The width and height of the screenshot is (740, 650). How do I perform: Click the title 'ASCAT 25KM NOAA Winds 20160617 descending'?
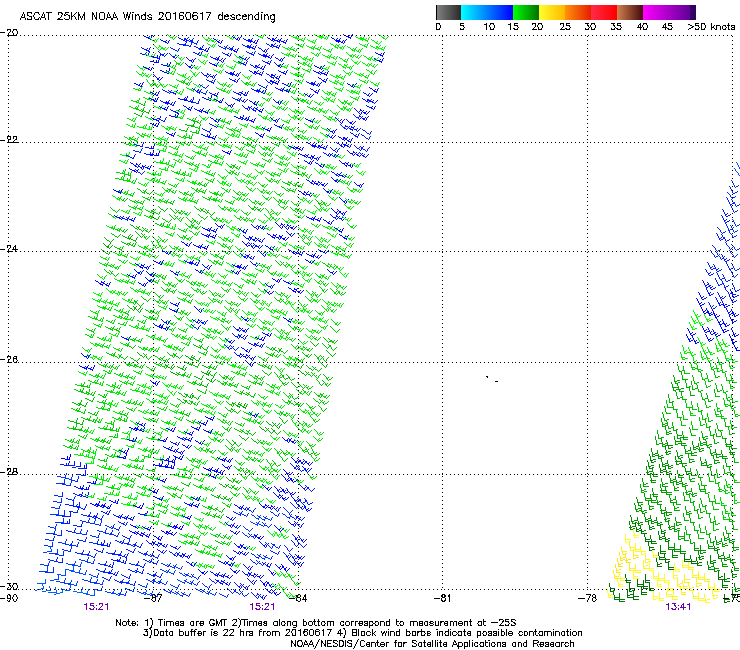(147, 17)
